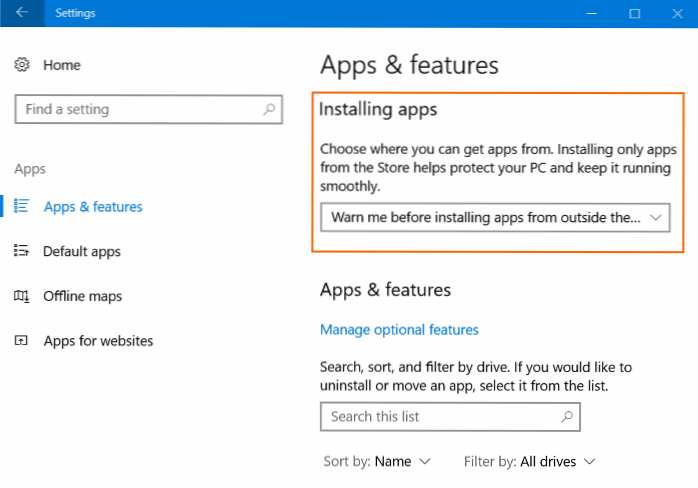The width and height of the screenshot is (698, 488).
Task: Click the Offline maps map icon
Action: (x=22, y=296)
